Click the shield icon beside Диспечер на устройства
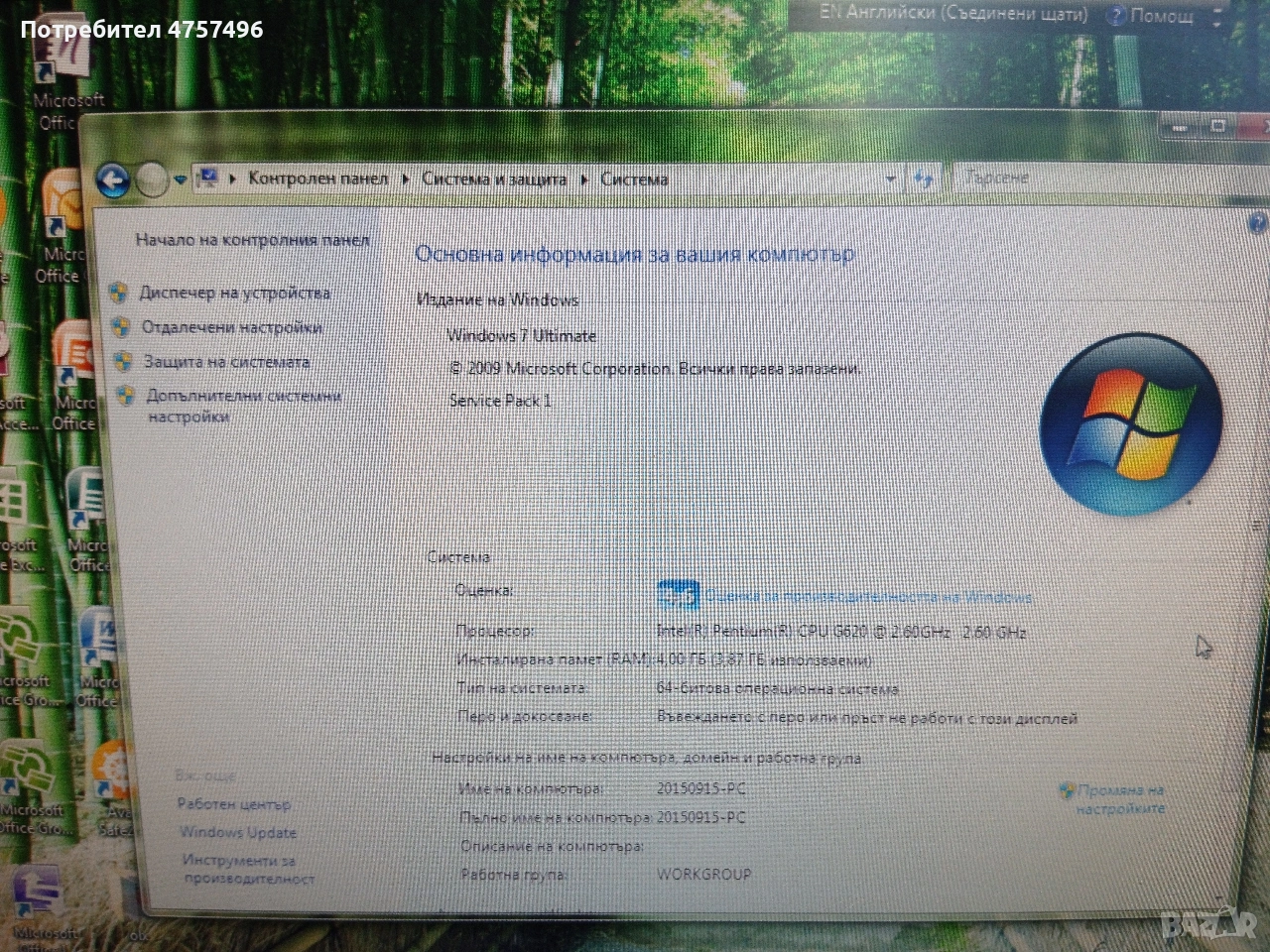Screen dimensions: 1270x952 click(119, 293)
